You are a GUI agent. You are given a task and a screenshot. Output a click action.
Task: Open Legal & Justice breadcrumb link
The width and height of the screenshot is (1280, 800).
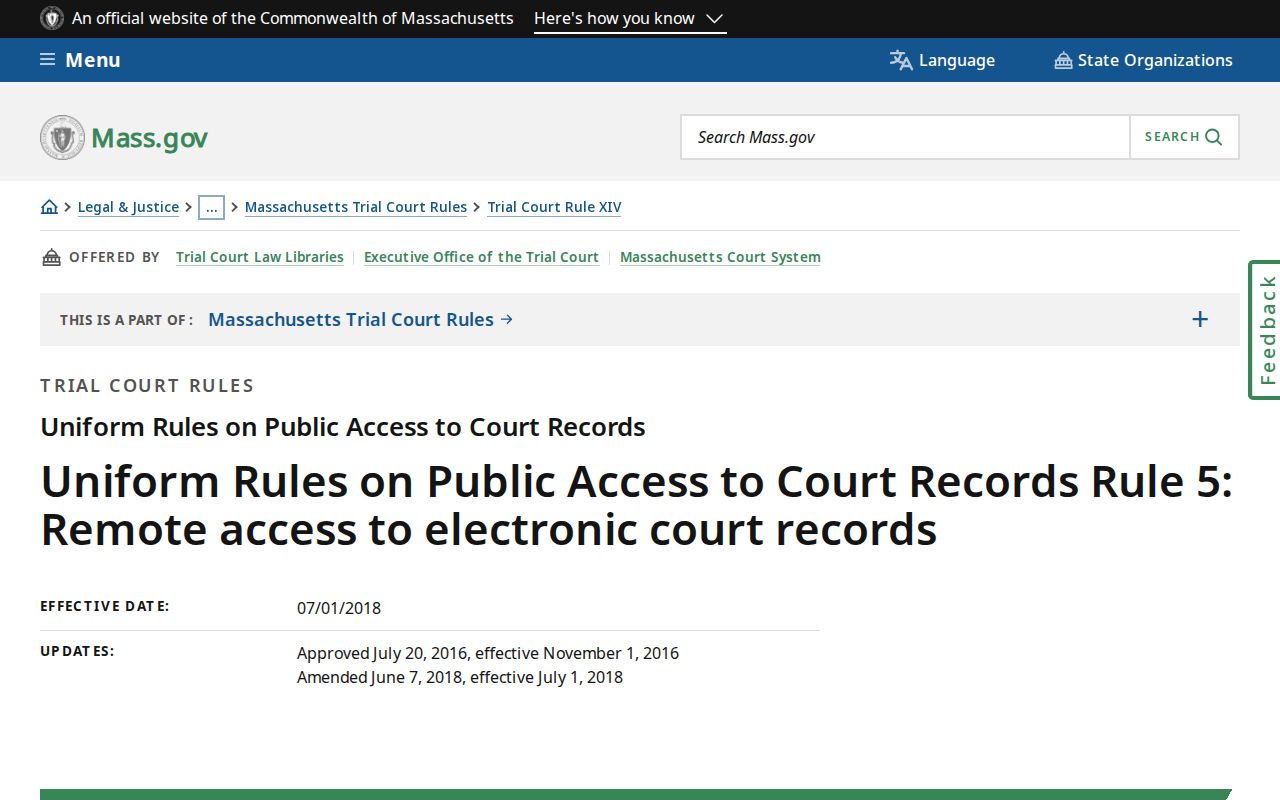(x=128, y=207)
